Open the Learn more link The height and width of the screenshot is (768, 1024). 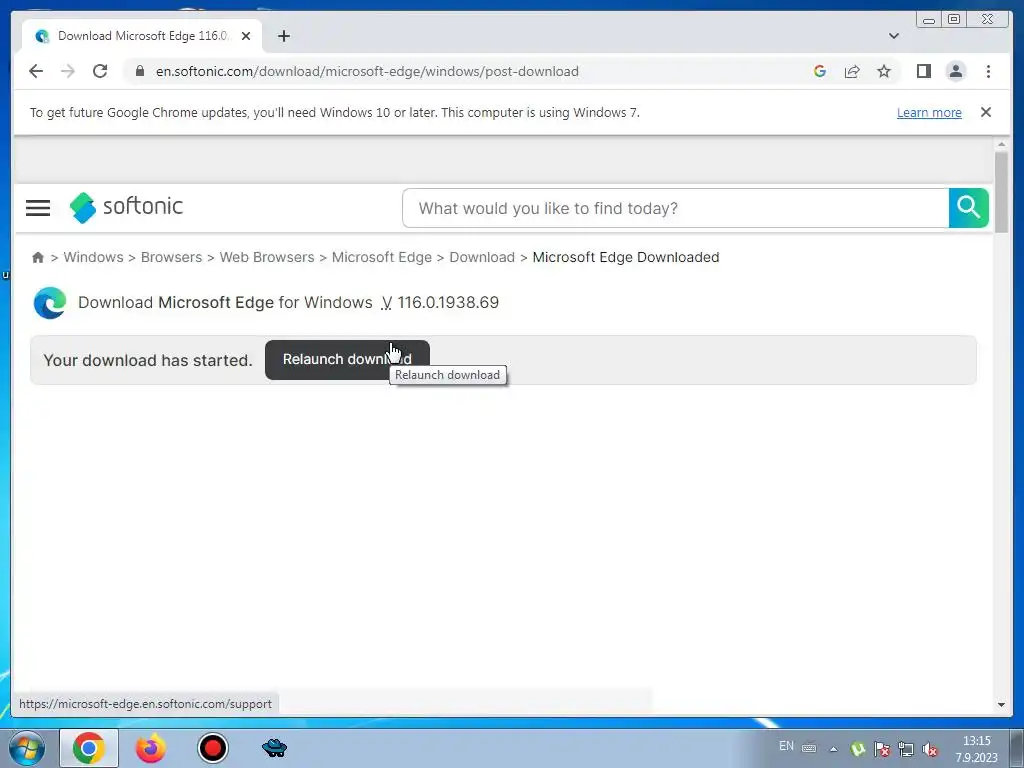[929, 112]
